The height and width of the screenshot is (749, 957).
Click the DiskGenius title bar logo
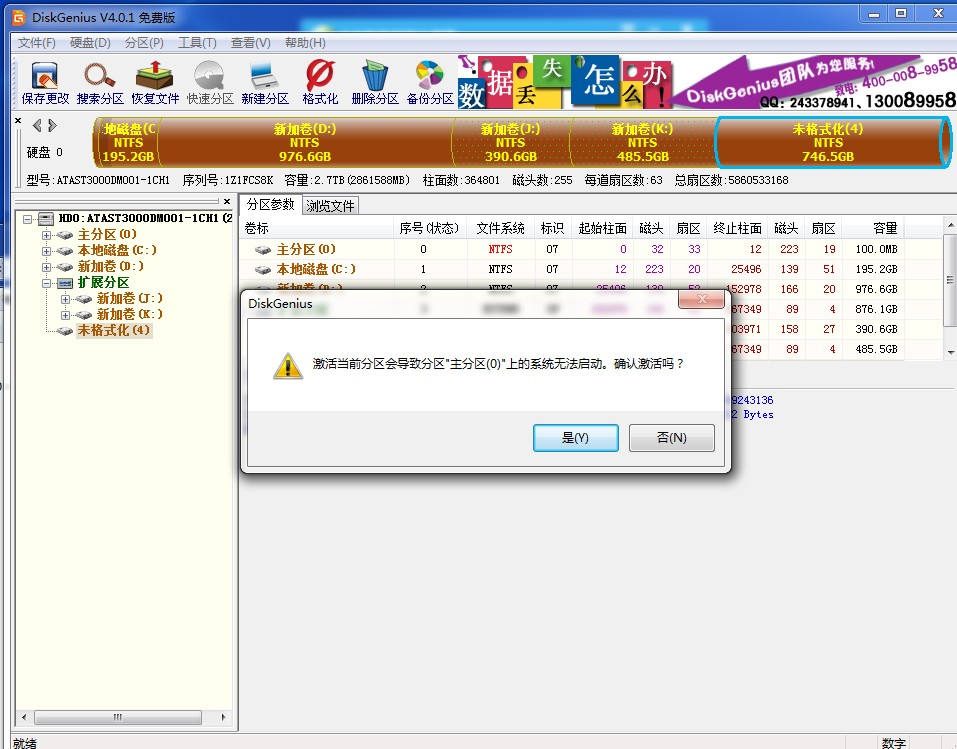(19, 17)
